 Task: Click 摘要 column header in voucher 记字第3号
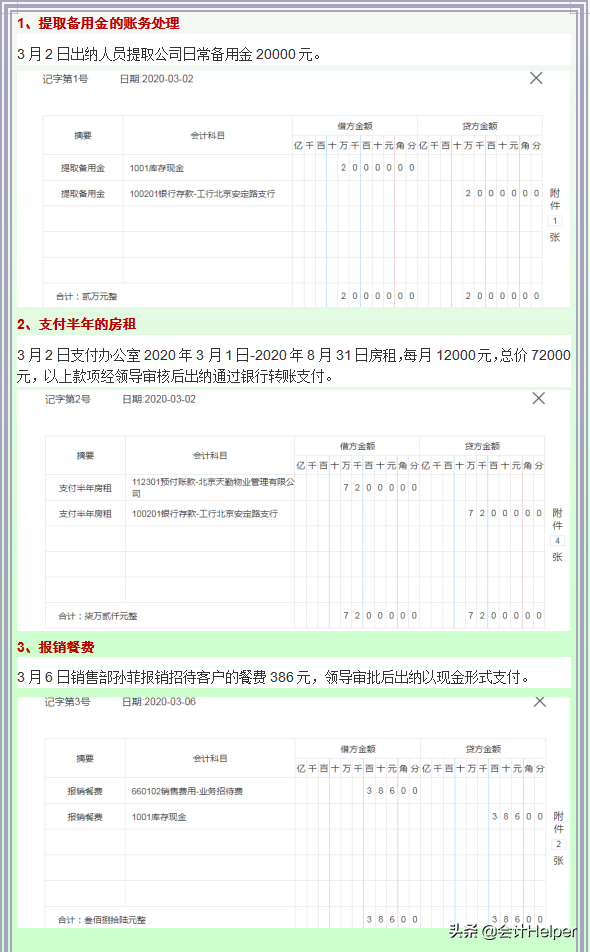click(x=85, y=759)
